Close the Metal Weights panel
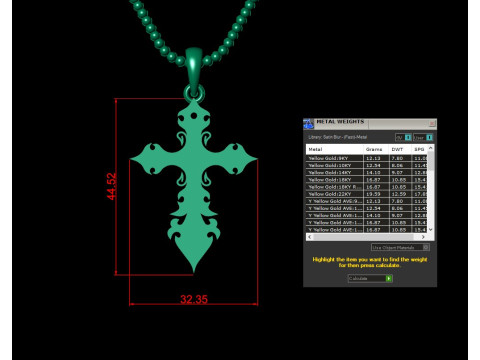 [x=432, y=123]
